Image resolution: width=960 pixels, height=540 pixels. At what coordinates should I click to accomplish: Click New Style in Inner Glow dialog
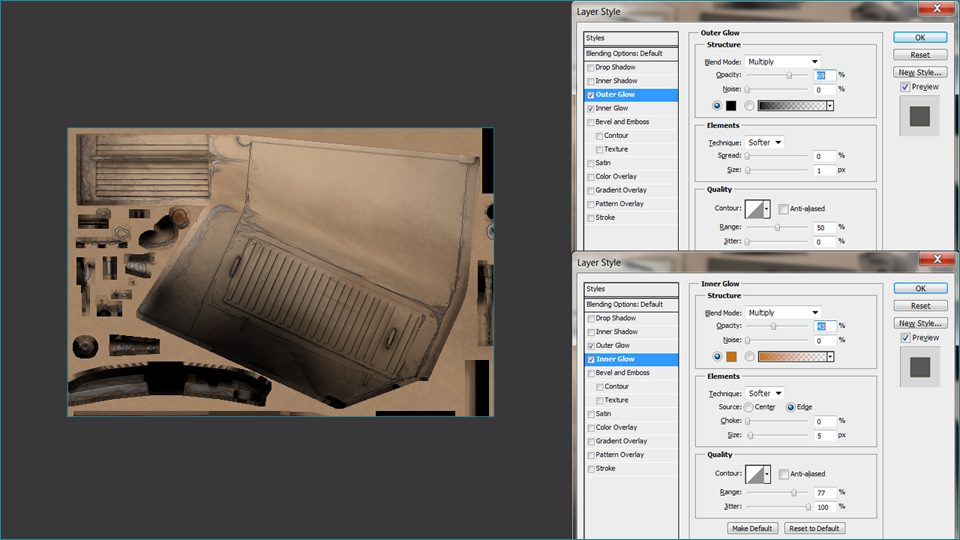pos(921,323)
